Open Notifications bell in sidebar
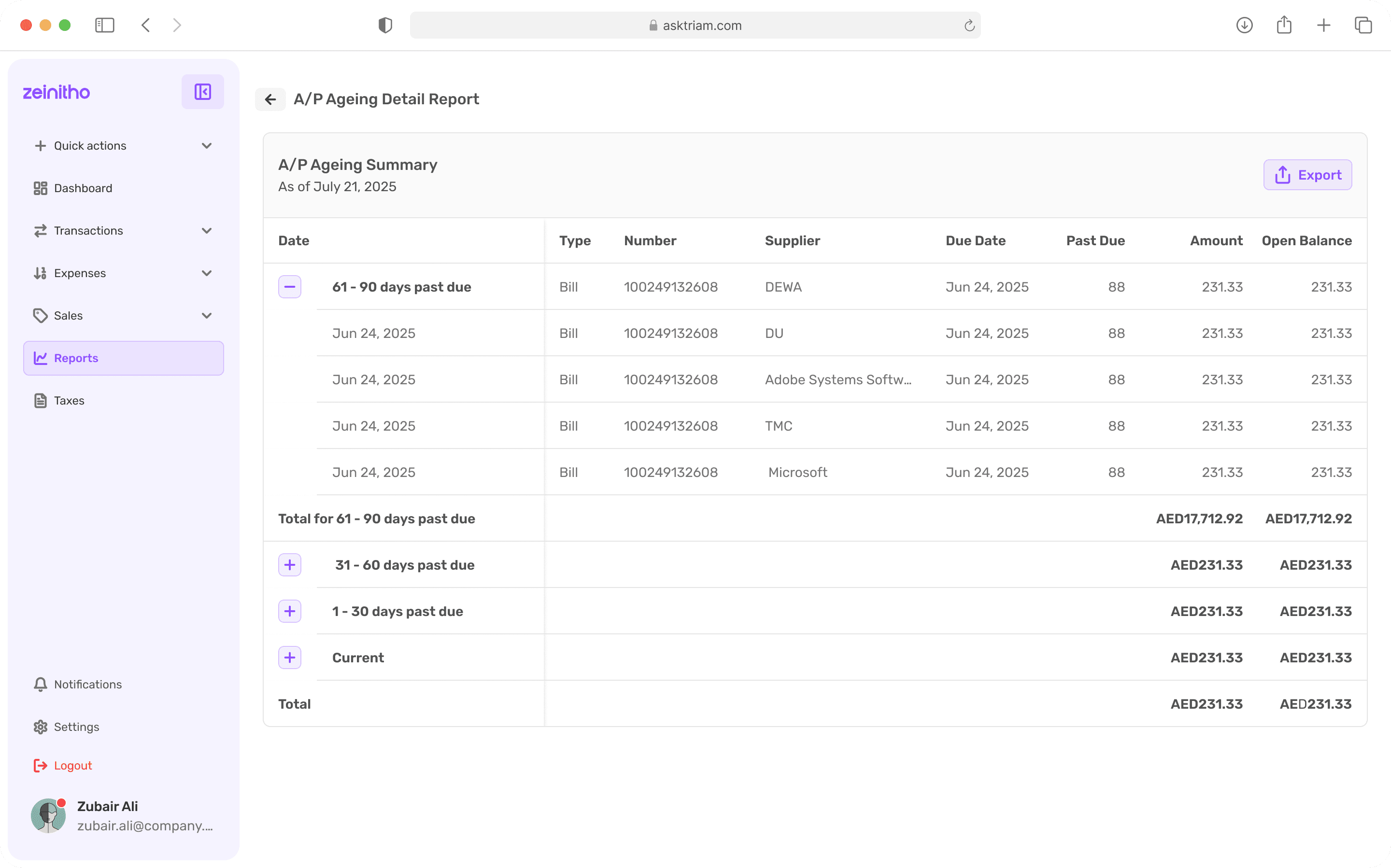 pos(40,684)
